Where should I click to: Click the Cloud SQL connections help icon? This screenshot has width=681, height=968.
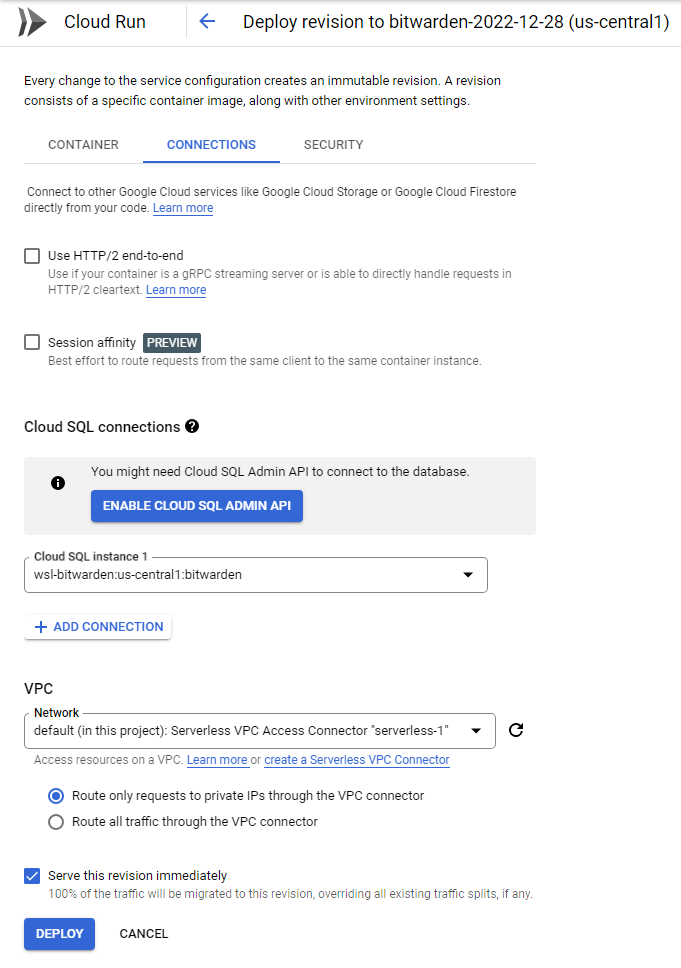(192, 426)
